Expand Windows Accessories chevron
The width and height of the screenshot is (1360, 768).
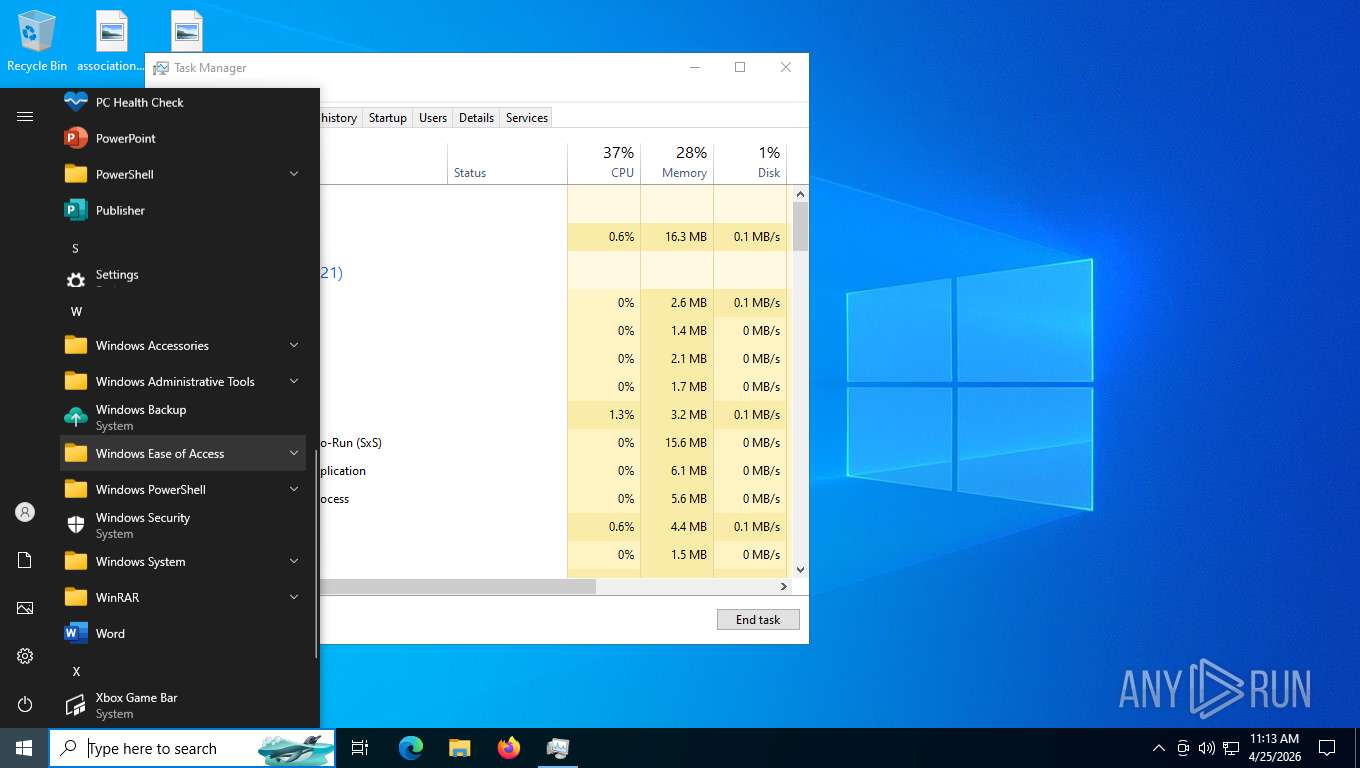pos(294,345)
